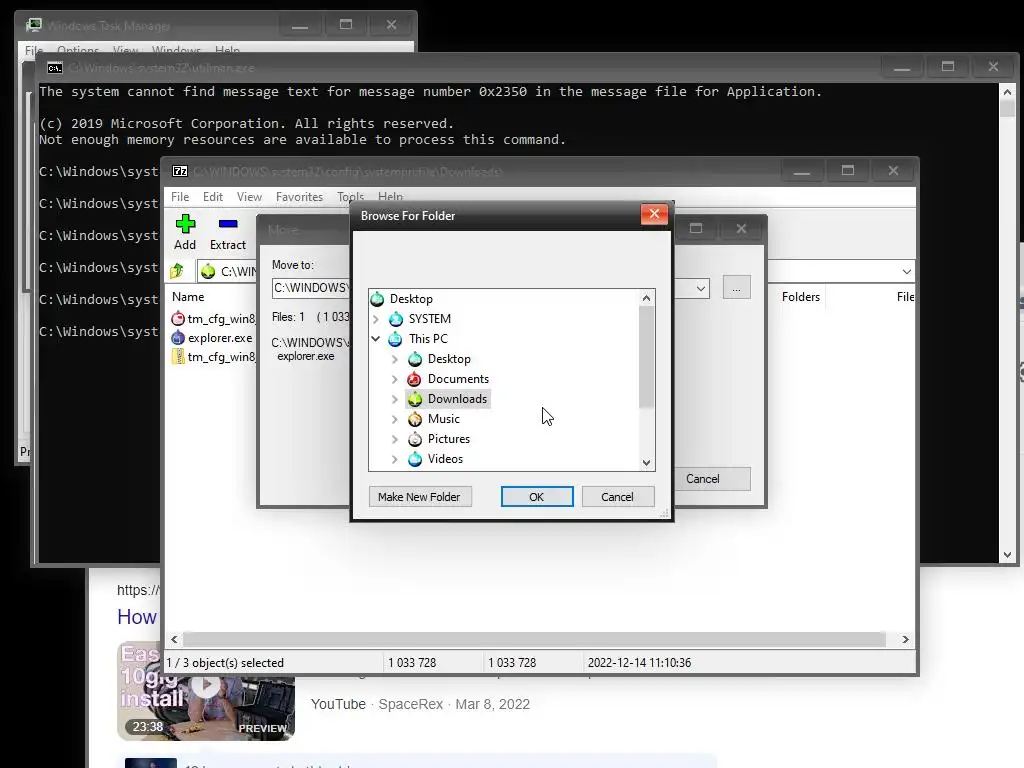Close the Browse For Folder dialog
The image size is (1024, 768).
(x=654, y=214)
